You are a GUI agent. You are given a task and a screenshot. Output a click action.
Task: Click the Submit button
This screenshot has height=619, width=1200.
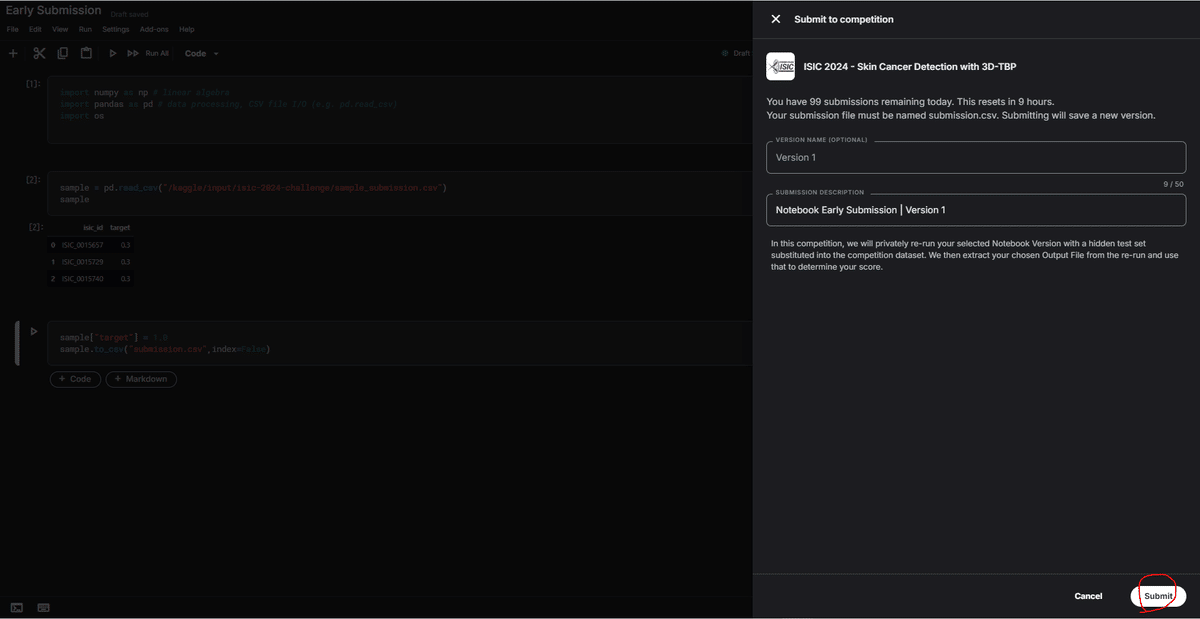pos(1158,596)
